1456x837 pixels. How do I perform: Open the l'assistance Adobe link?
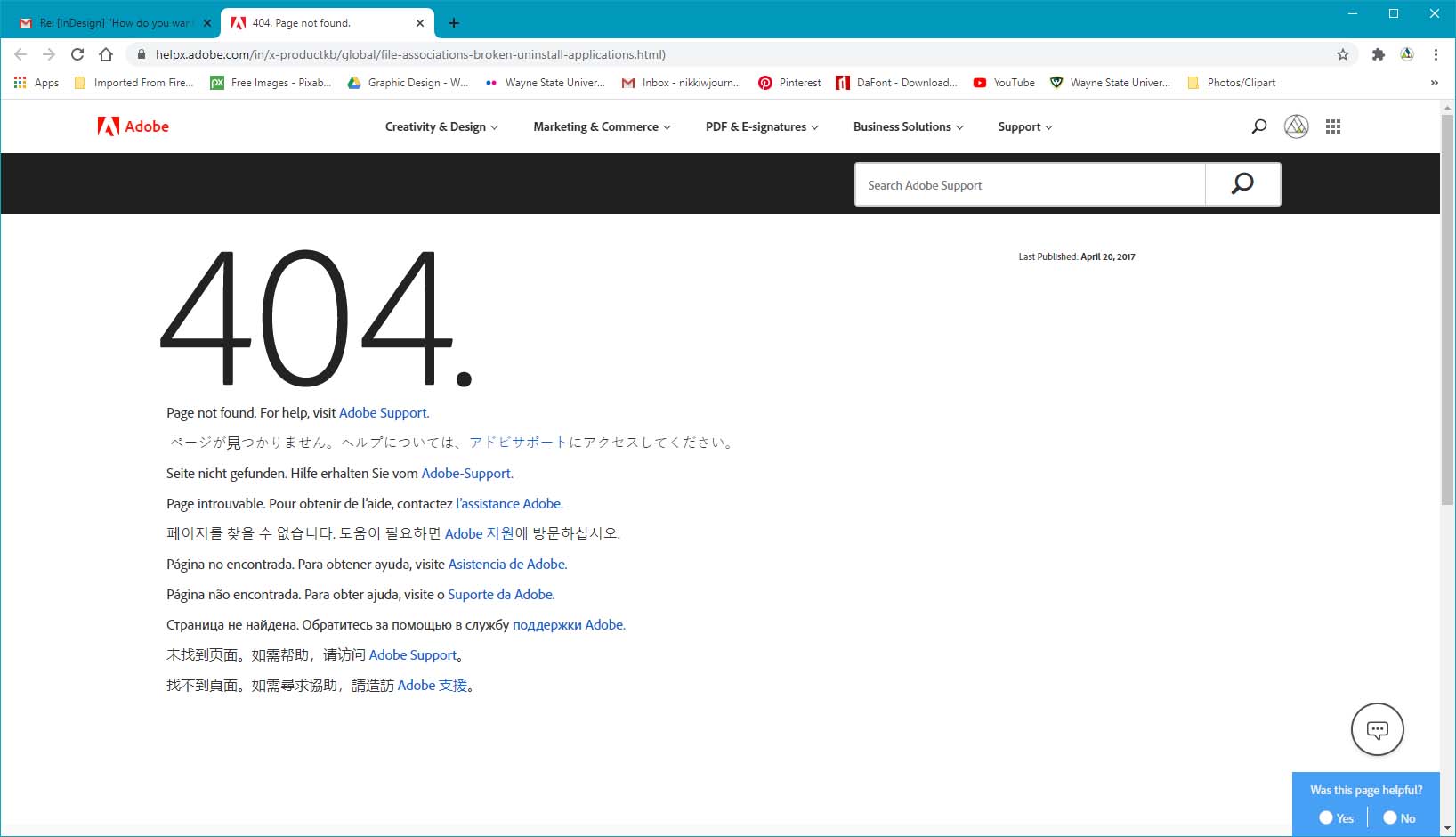click(507, 503)
